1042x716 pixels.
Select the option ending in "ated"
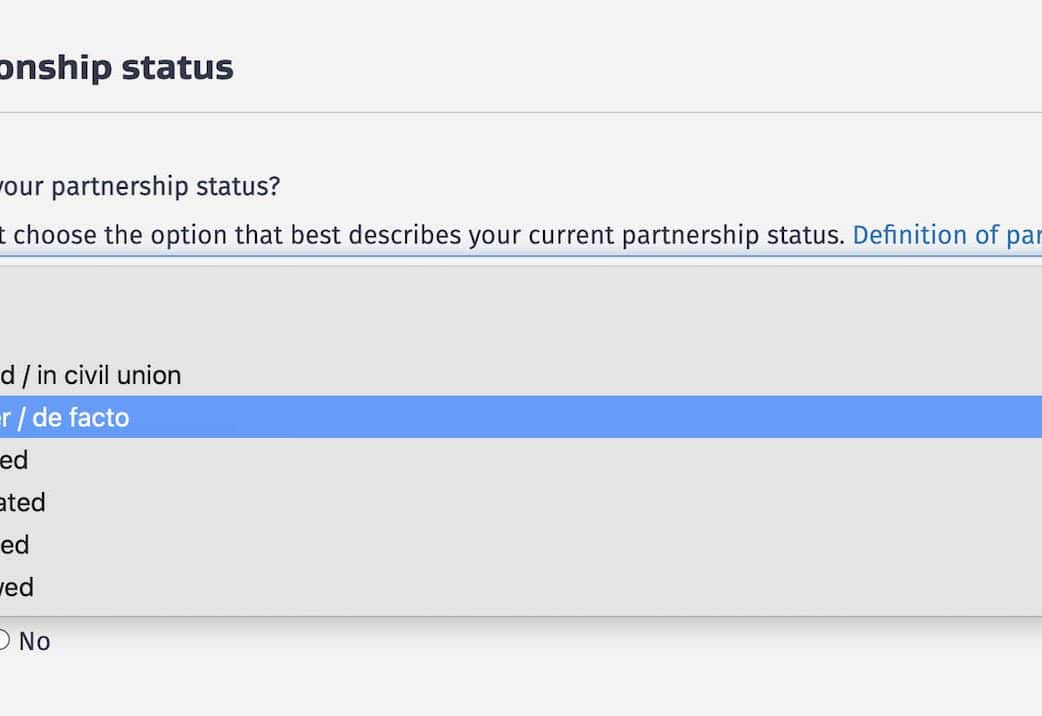(22, 502)
